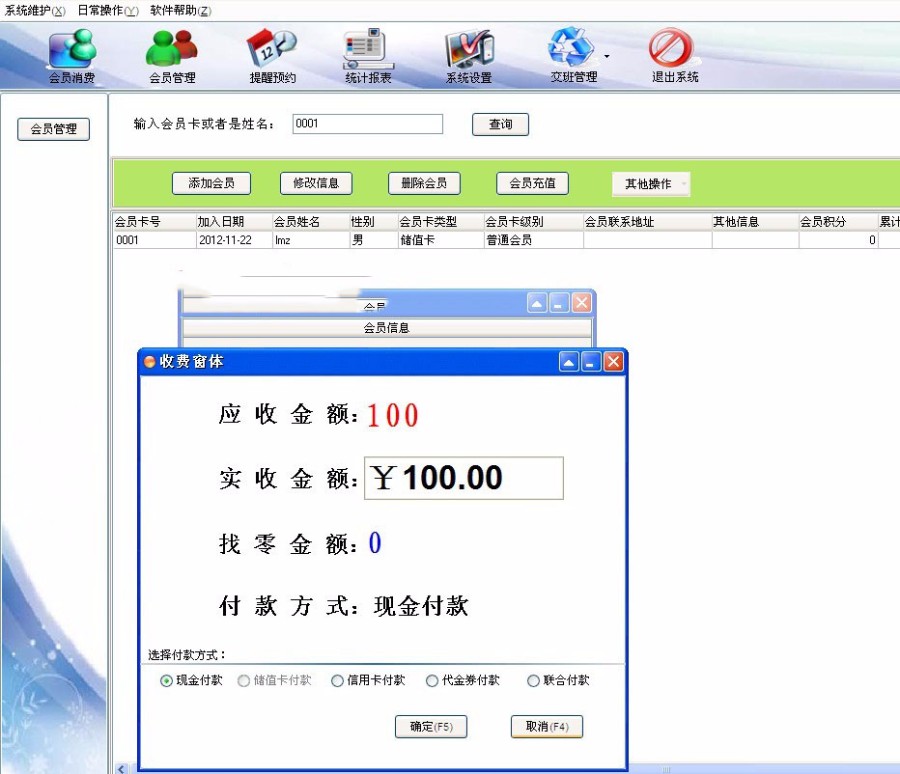This screenshot has width=900, height=774.
Task: Sort by 会员卡号 column header
Action: tap(154, 222)
